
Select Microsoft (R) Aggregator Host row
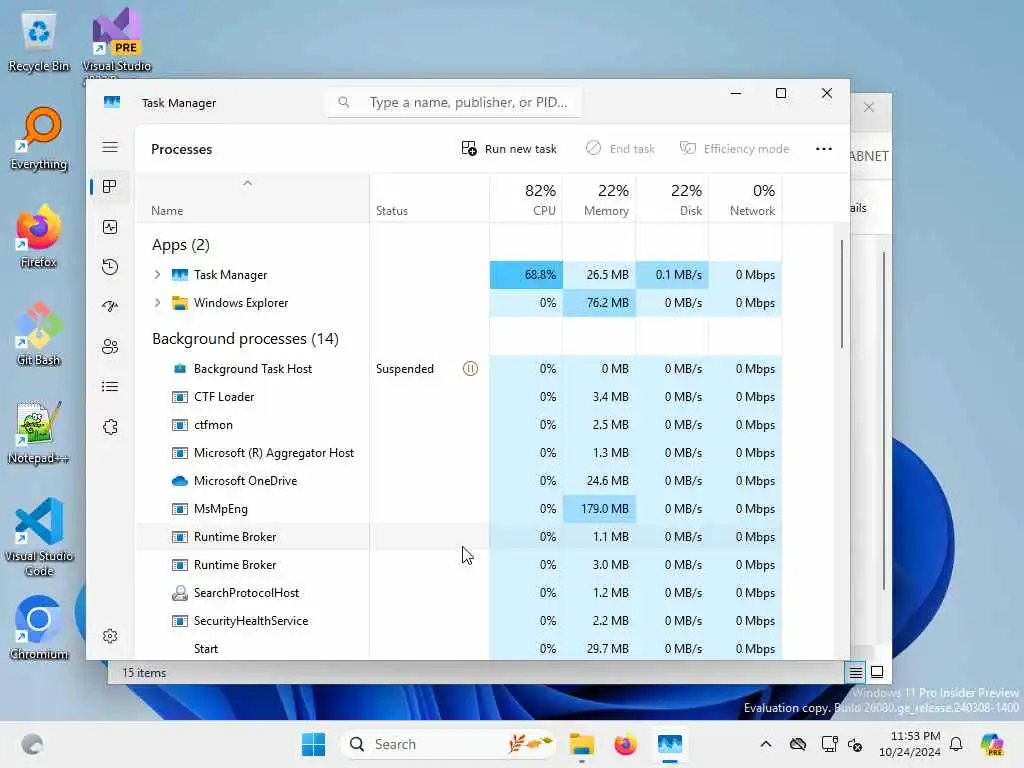point(458,453)
